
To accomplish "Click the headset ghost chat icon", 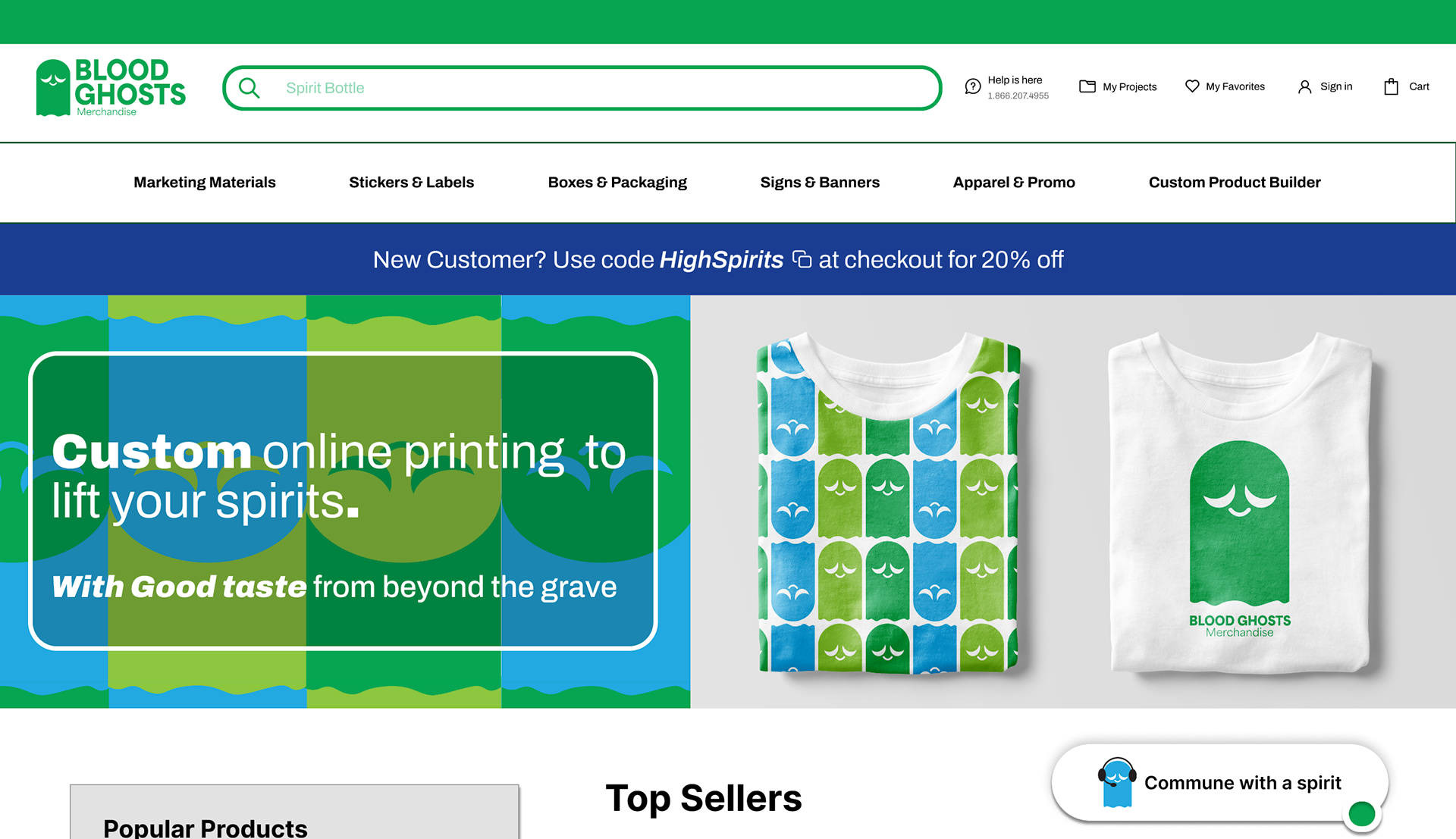I will click(1116, 782).
